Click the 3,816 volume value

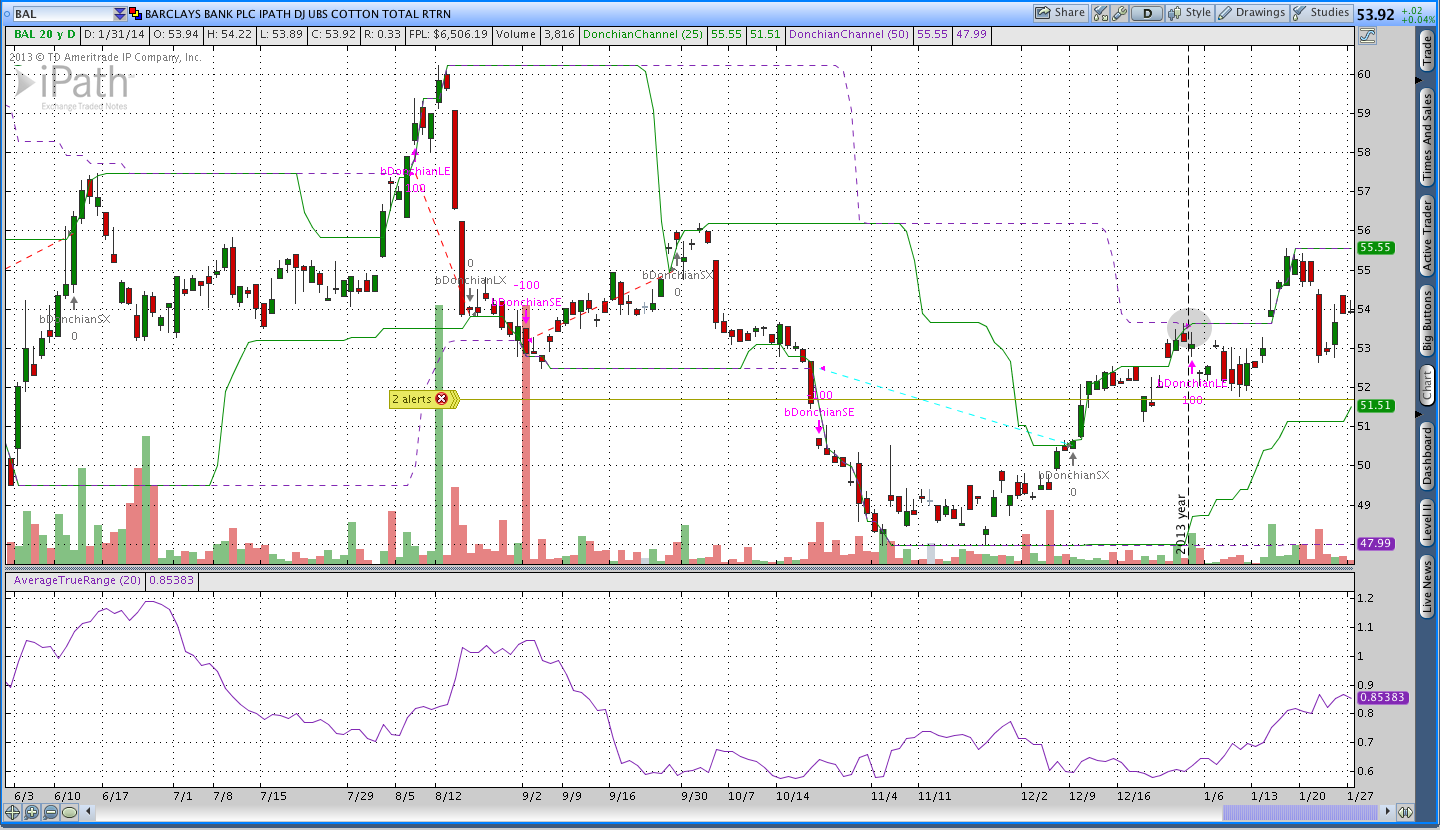(x=558, y=34)
